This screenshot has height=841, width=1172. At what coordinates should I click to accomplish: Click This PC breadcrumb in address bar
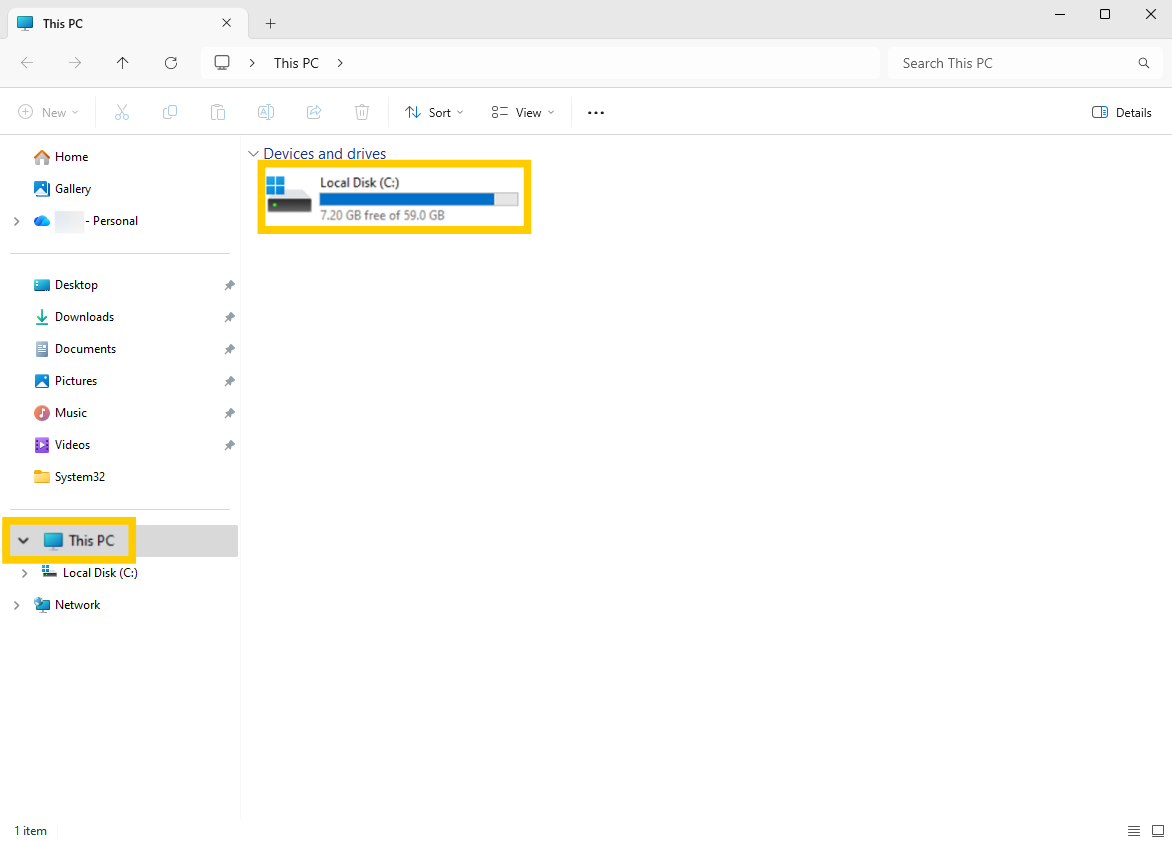[x=296, y=63]
